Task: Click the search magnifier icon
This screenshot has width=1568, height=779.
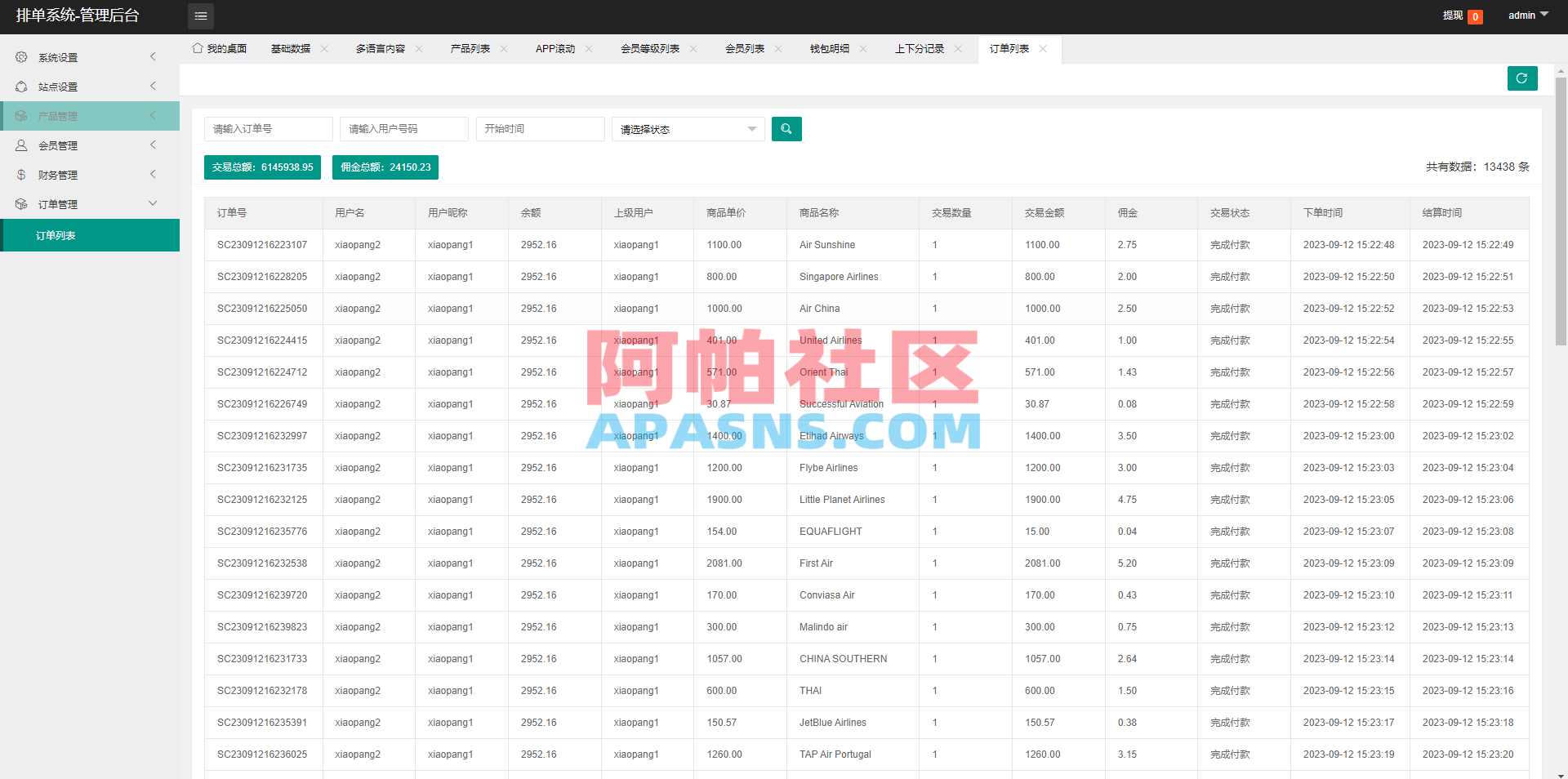Action: coord(786,128)
